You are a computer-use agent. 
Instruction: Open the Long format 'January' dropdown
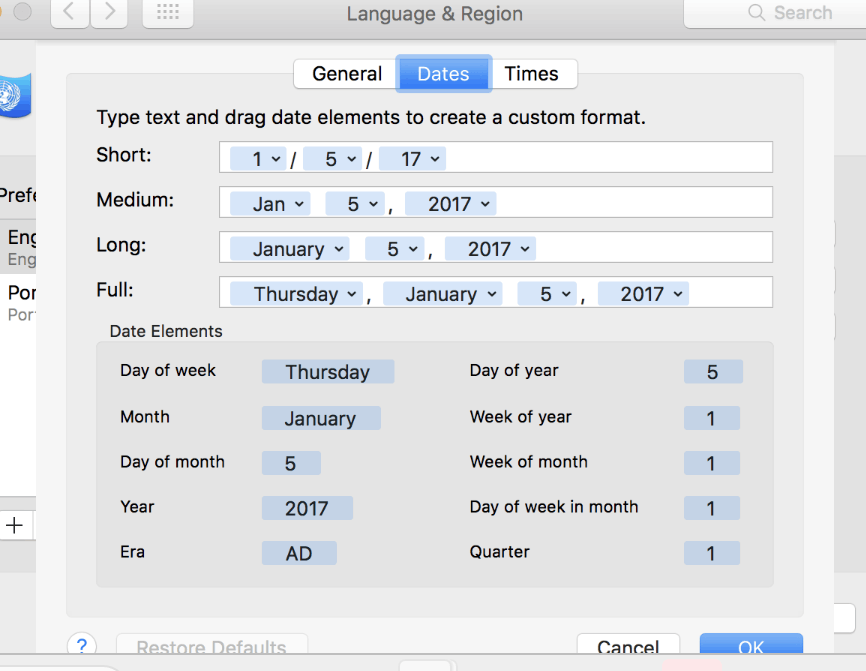pos(289,249)
